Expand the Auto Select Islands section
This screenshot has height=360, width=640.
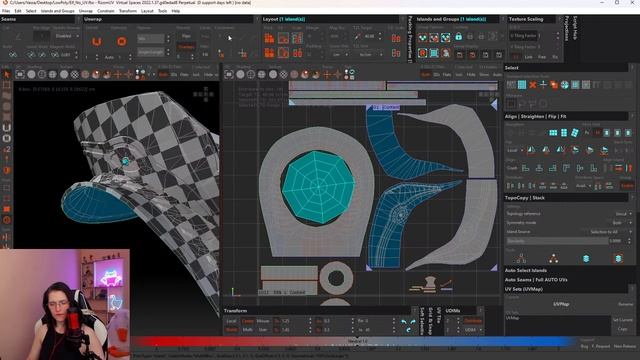pos(526,270)
